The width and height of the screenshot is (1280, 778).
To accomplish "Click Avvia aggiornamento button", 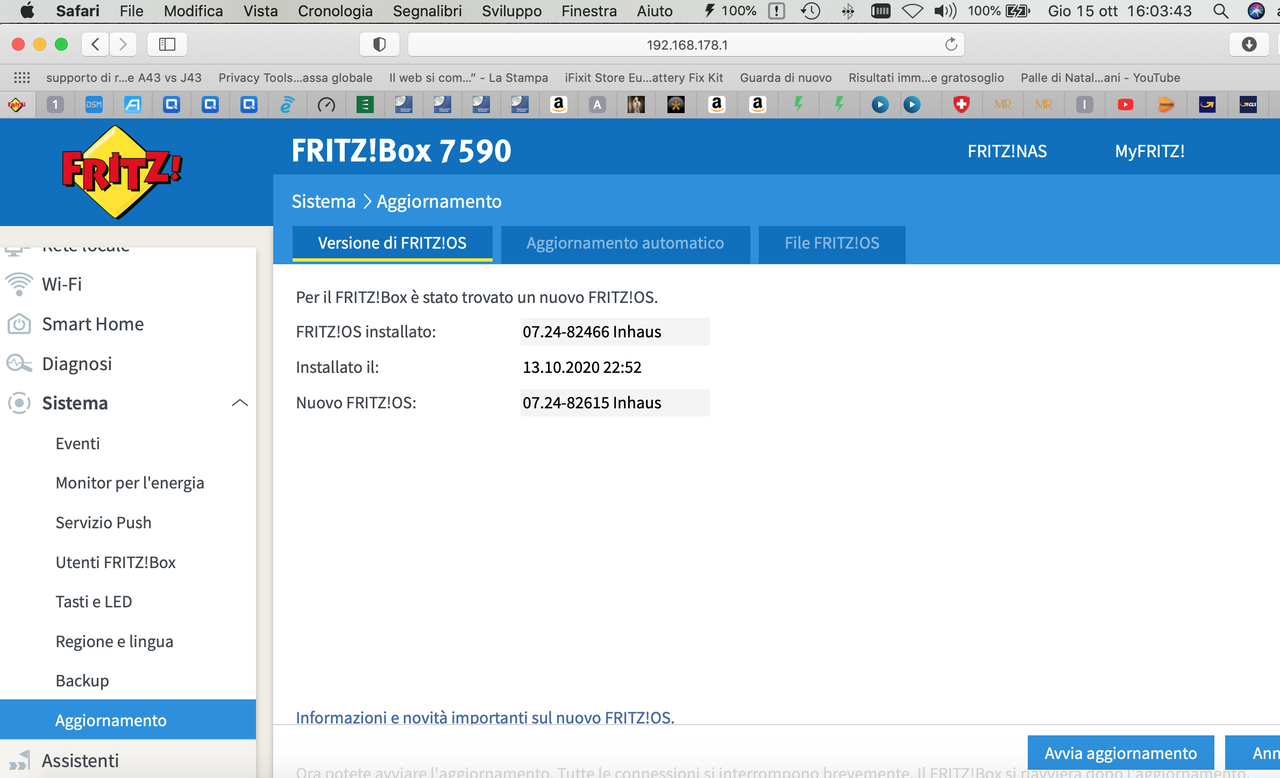I will click(x=1121, y=754).
